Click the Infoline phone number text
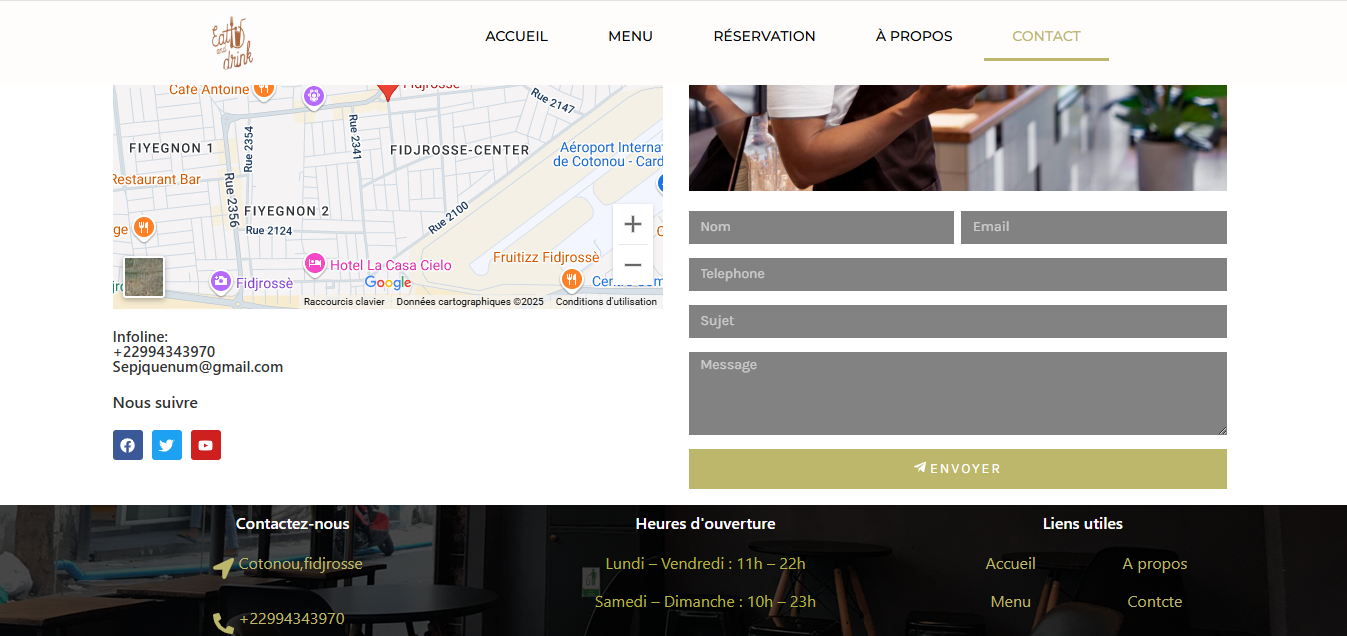 point(164,352)
